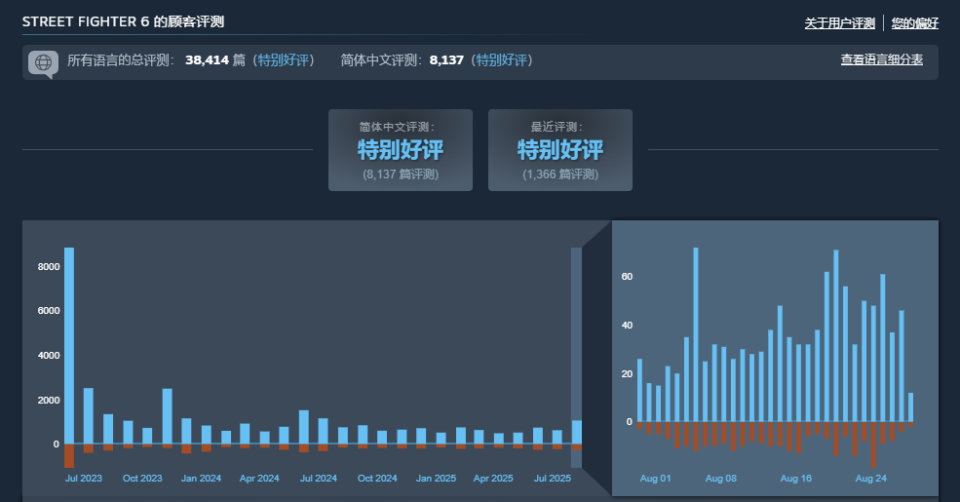The height and width of the screenshot is (502, 960).
Task: Click the globe language speech-bubble icon
Action: (43, 63)
